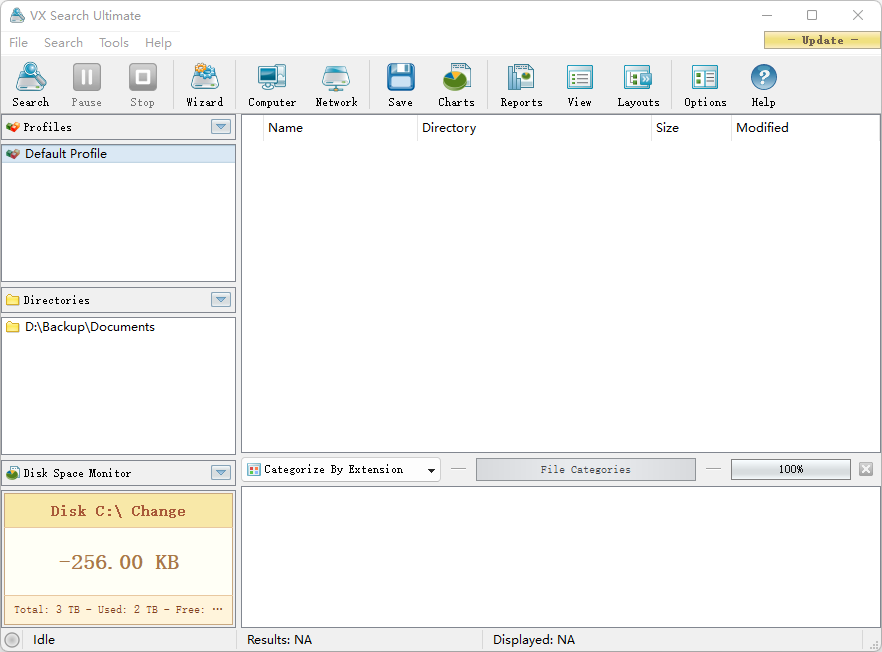Close the file categories pane with X
Screen dimensions: 882x652
coord(866,469)
